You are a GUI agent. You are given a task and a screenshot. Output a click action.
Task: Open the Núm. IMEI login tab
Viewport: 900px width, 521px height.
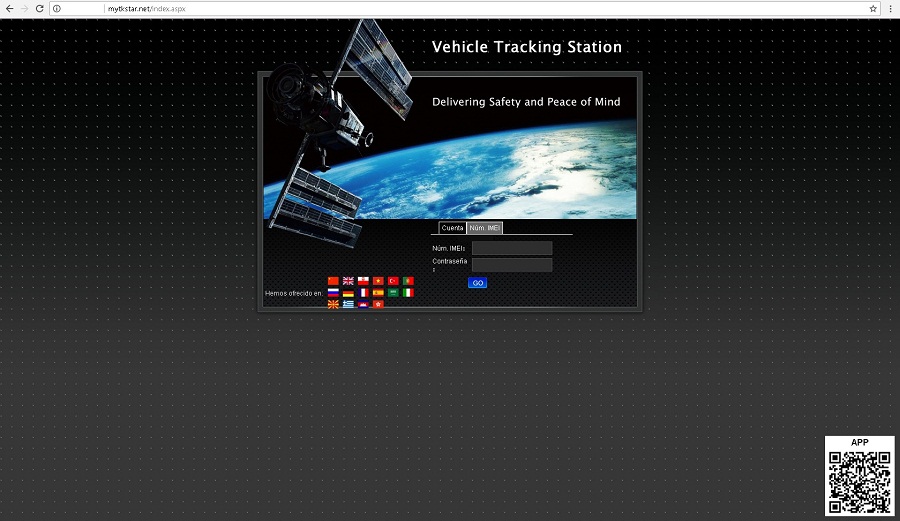(485, 228)
